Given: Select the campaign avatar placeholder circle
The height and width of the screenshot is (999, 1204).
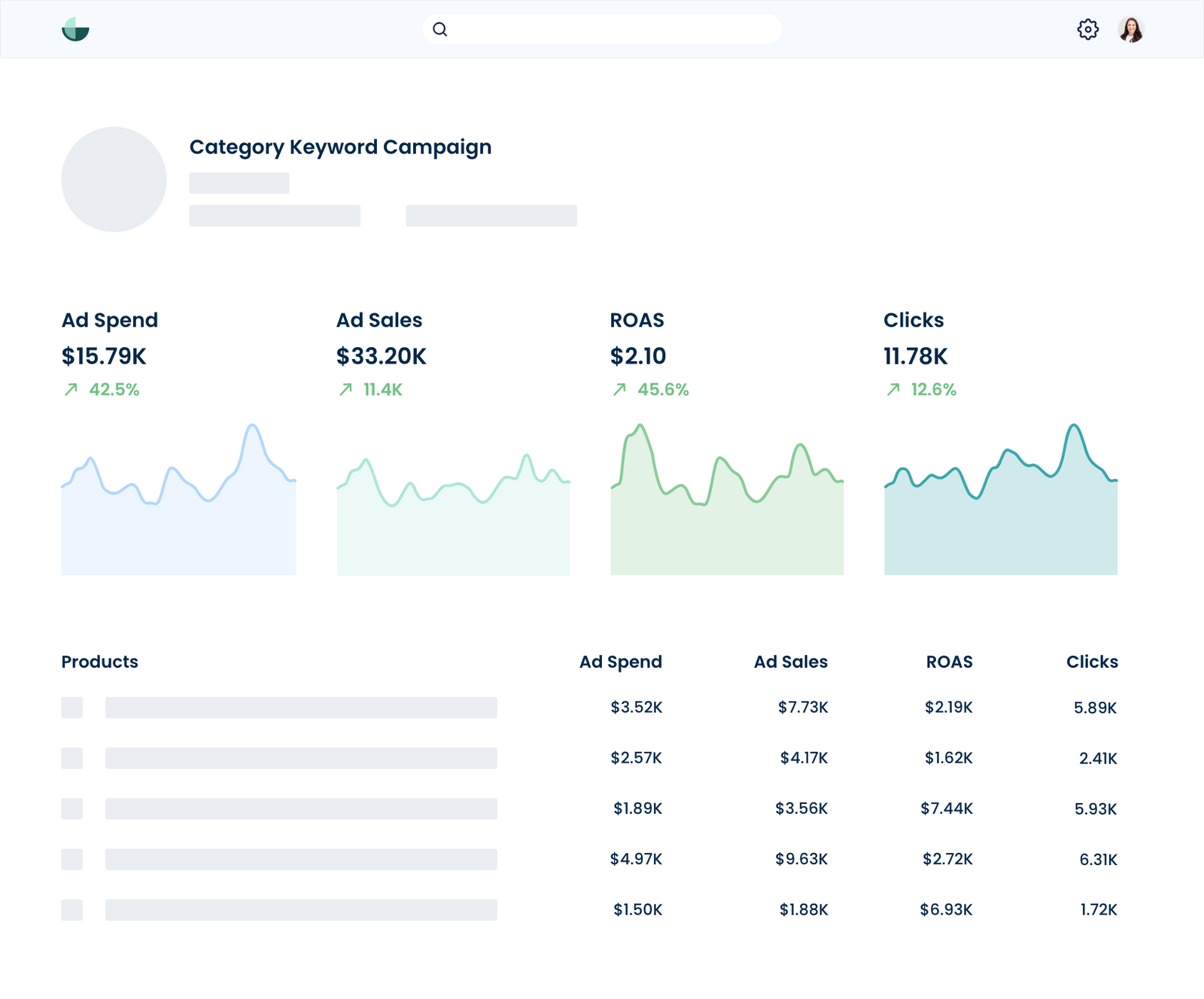Looking at the screenshot, I should coord(114,178).
